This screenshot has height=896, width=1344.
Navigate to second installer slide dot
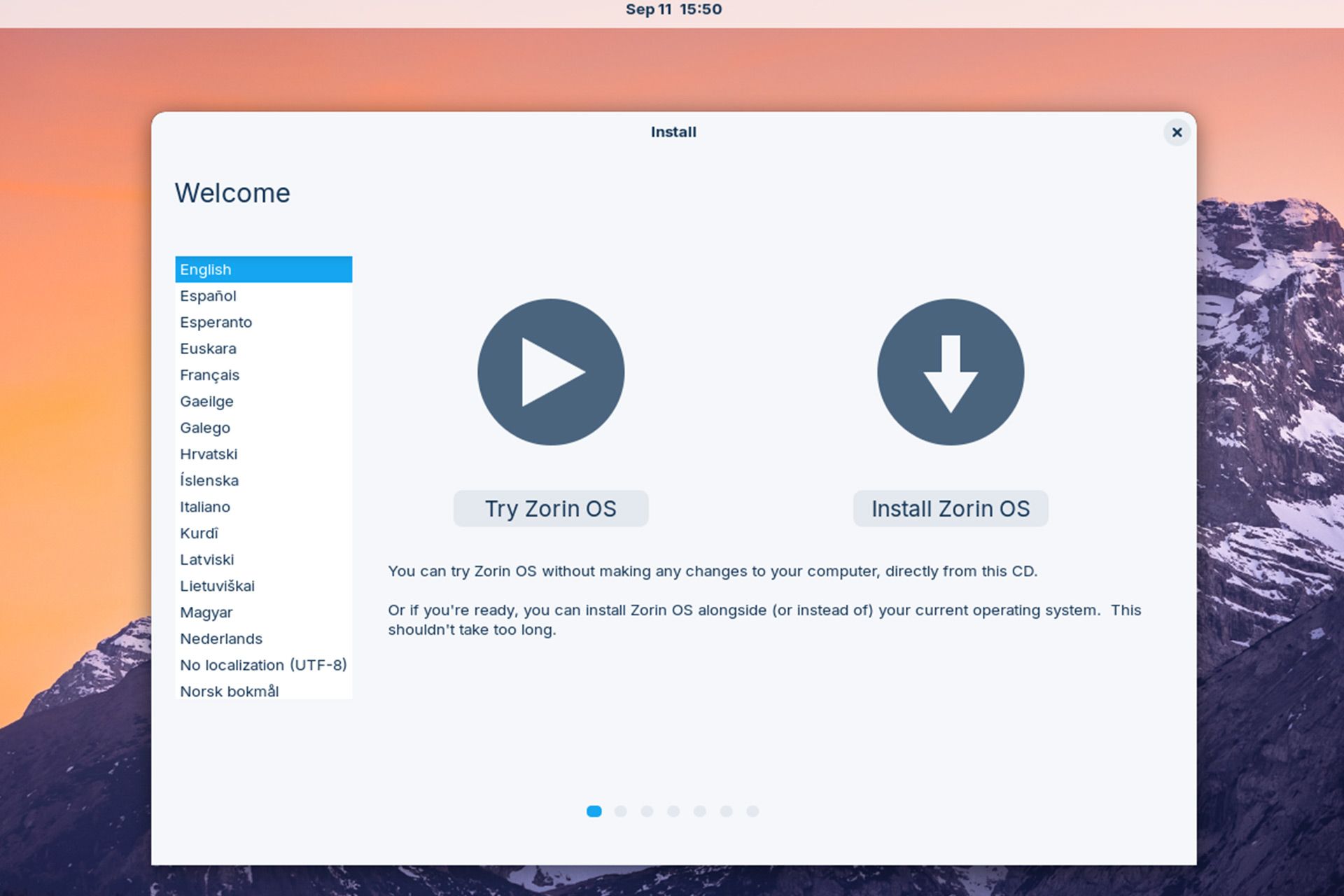point(621,811)
